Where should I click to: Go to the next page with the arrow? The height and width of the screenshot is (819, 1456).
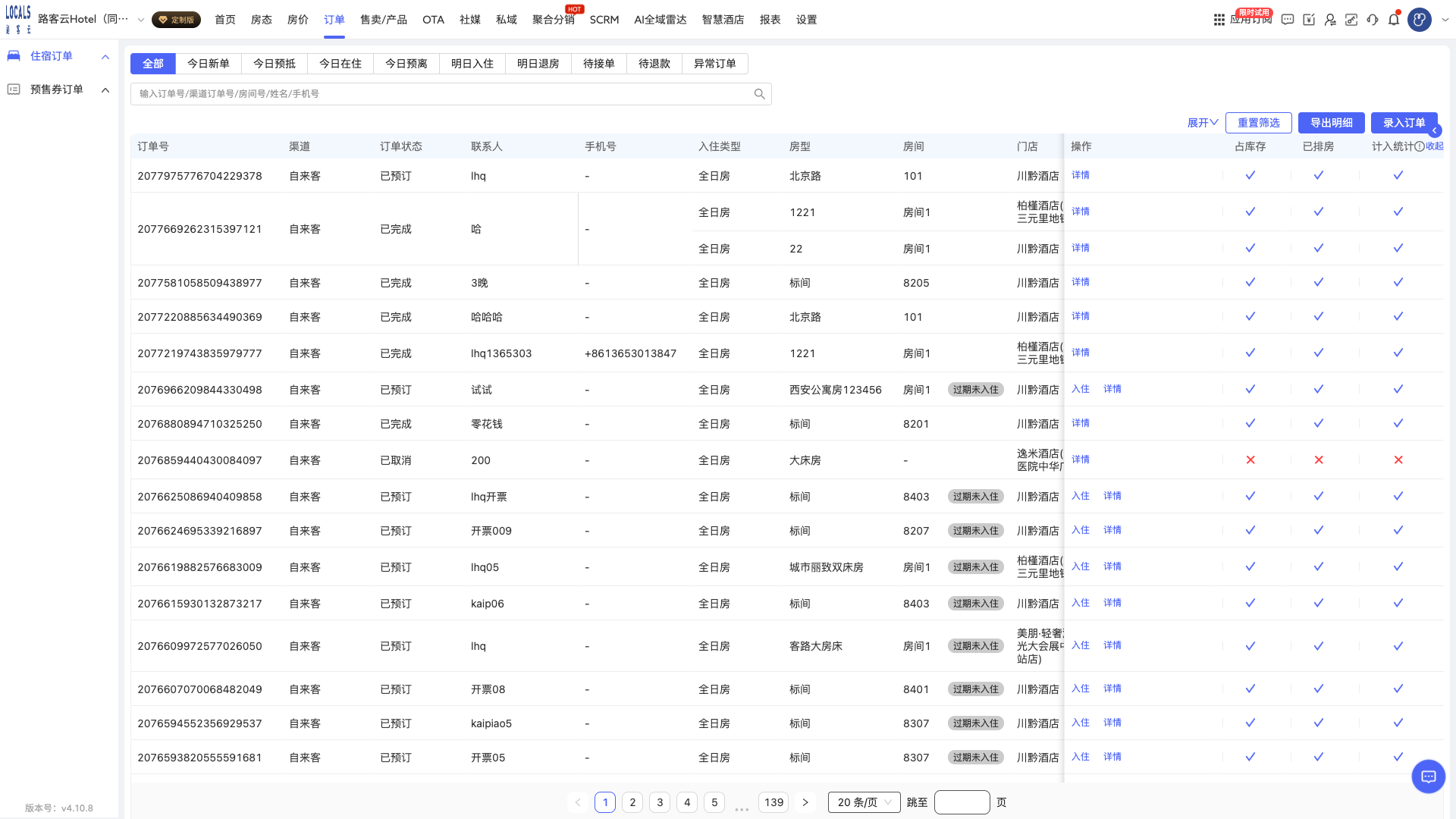click(x=805, y=802)
